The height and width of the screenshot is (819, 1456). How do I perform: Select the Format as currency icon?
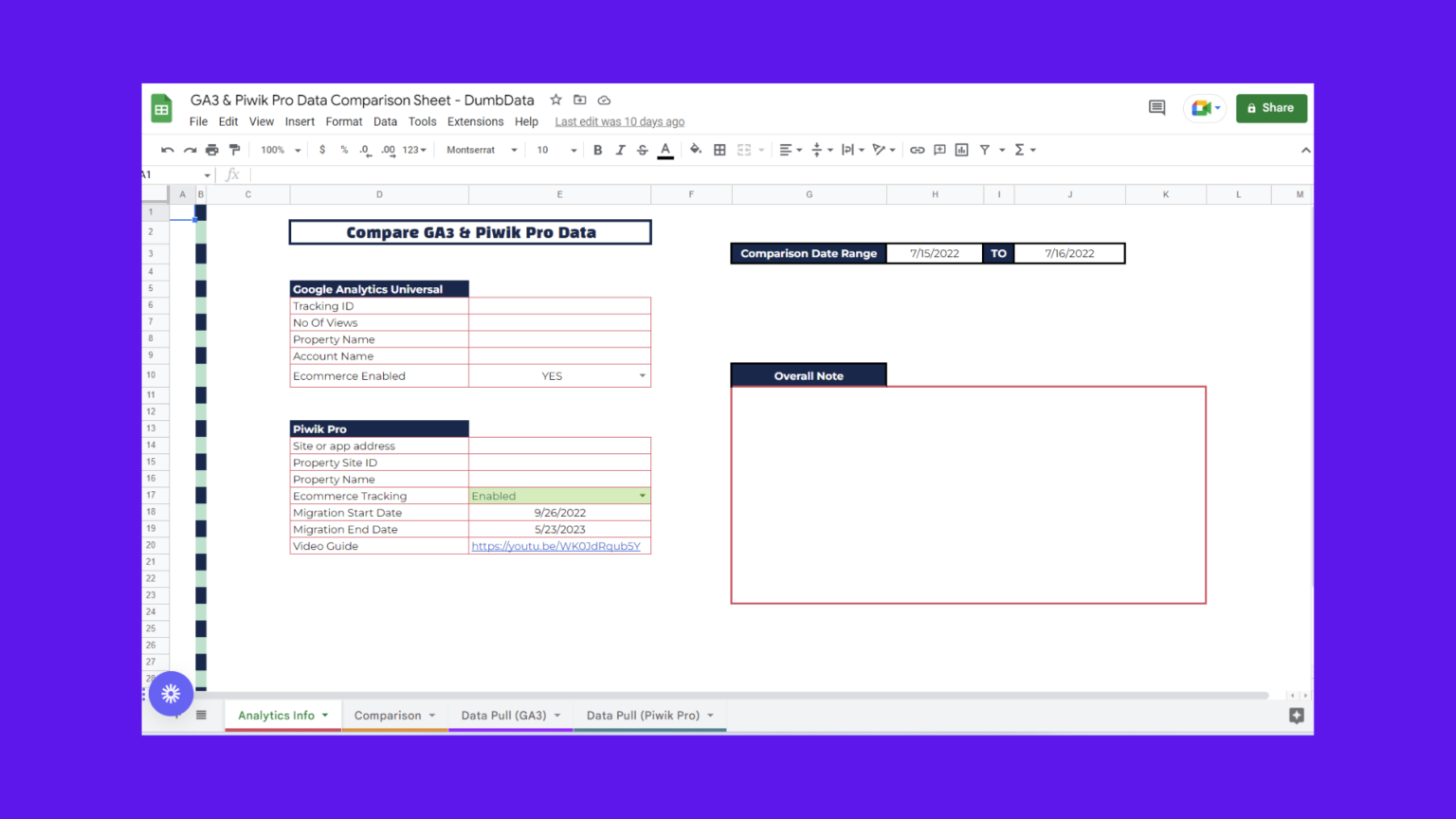(x=321, y=149)
